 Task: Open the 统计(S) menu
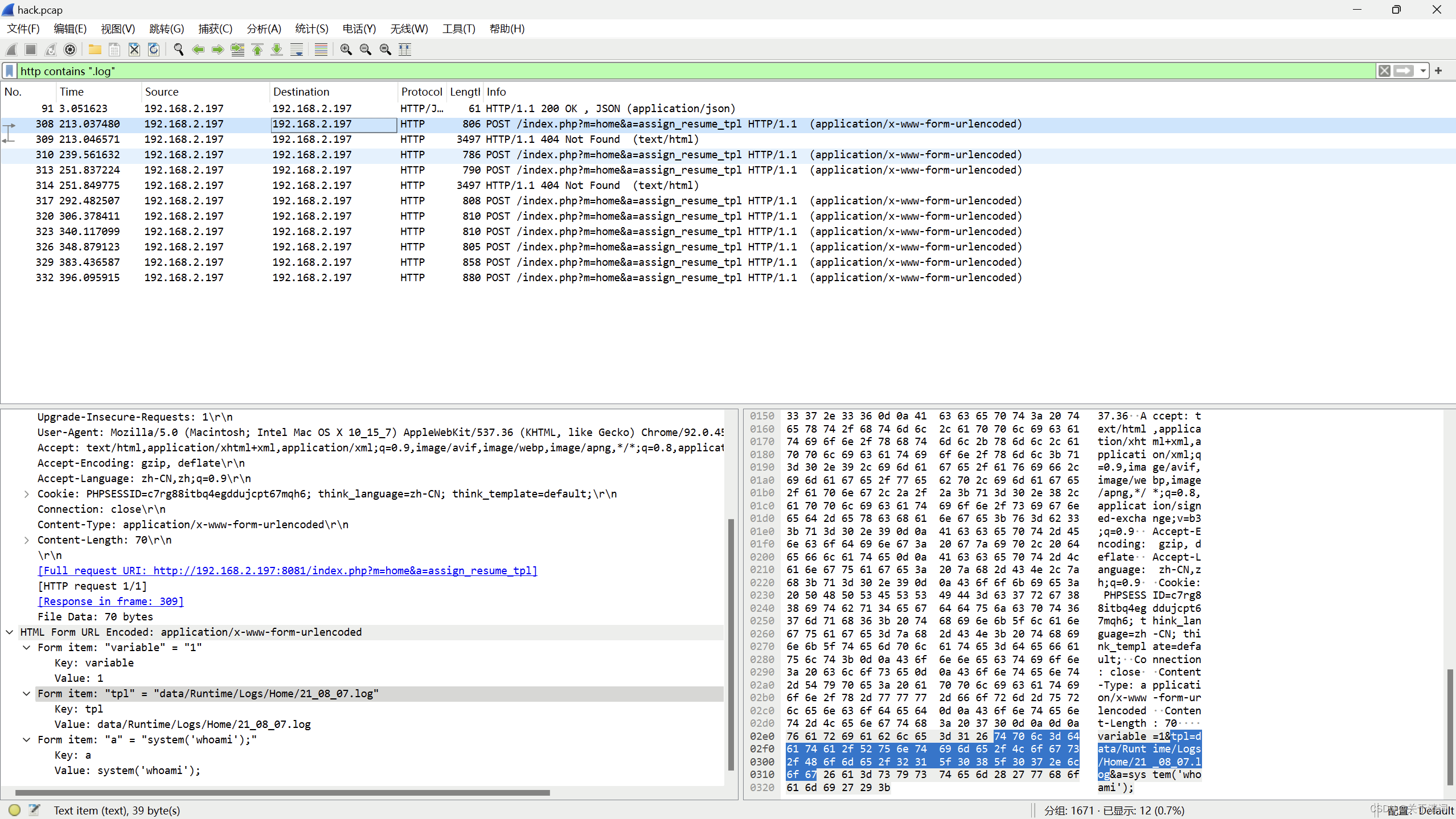311,28
